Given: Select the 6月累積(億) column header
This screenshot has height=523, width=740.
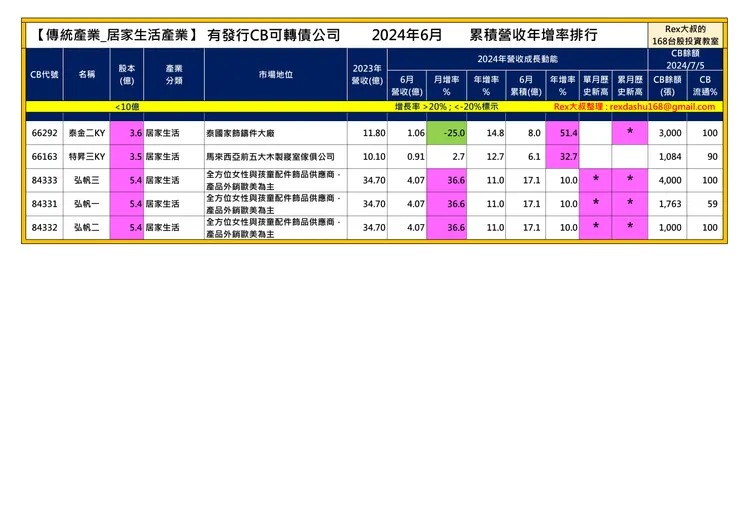Looking at the screenshot, I should [x=526, y=86].
